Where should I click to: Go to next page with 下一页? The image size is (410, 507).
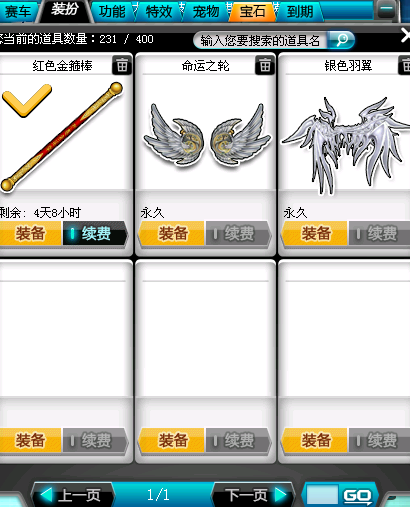pos(254,495)
